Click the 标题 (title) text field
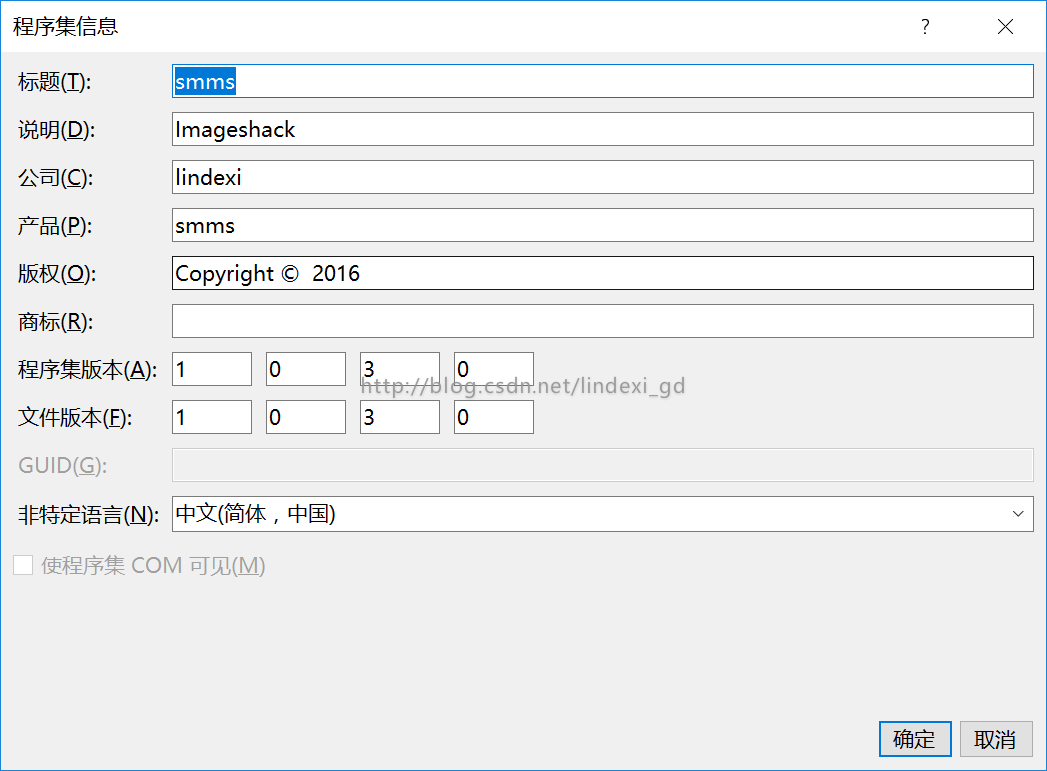This screenshot has width=1047, height=771. 602,81
